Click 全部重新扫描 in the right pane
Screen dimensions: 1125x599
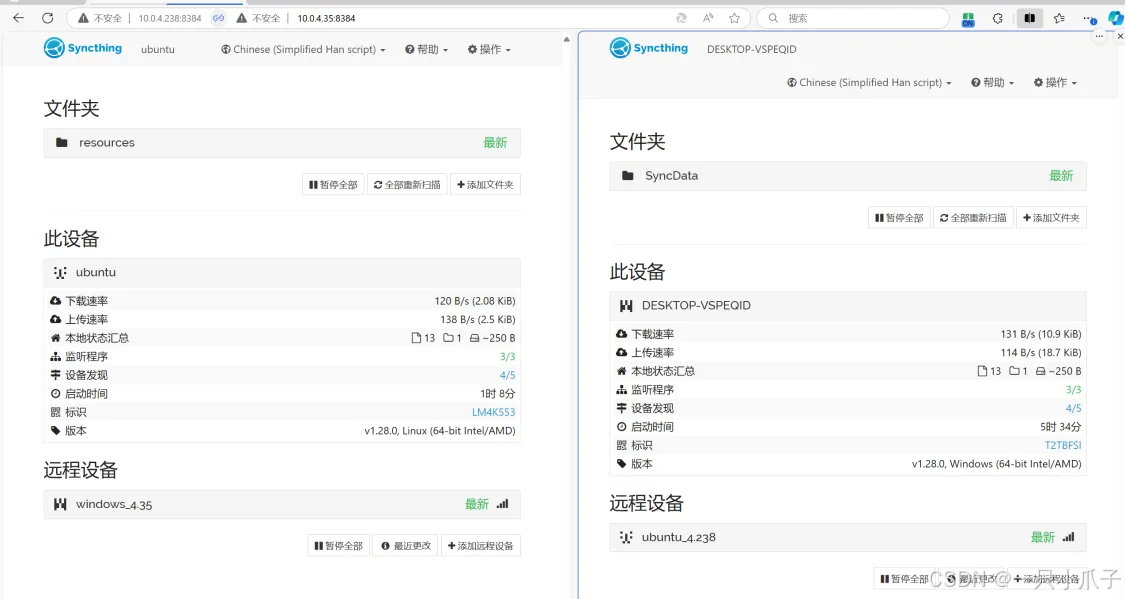(x=973, y=217)
